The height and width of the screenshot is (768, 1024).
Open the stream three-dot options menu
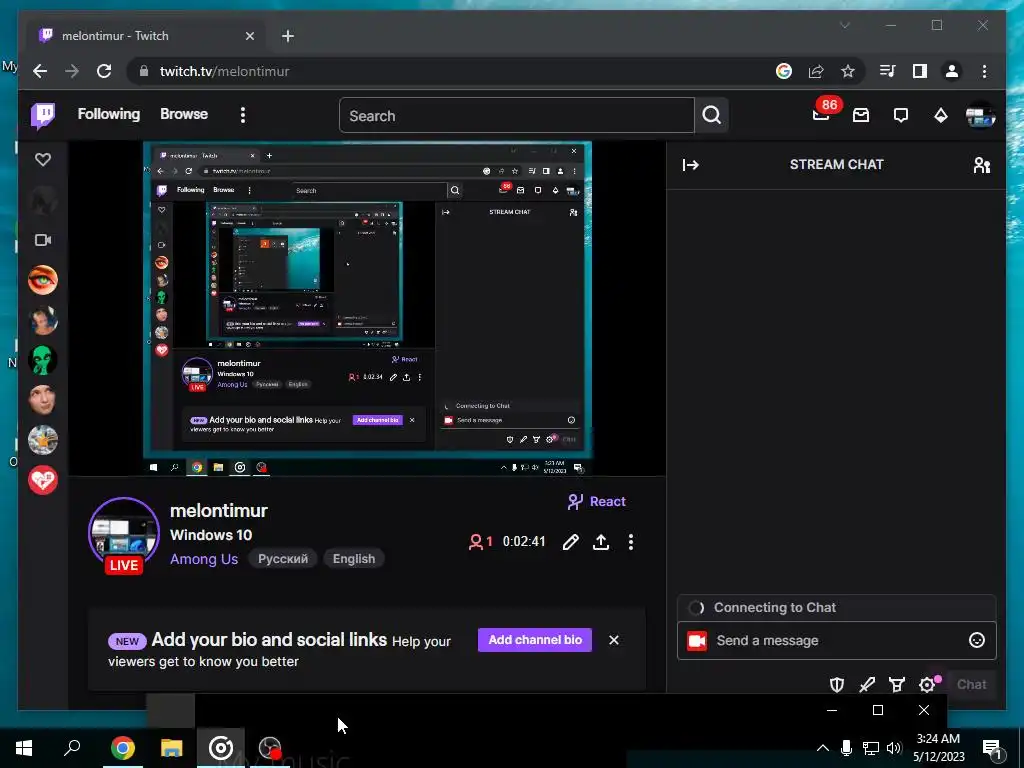tap(631, 542)
